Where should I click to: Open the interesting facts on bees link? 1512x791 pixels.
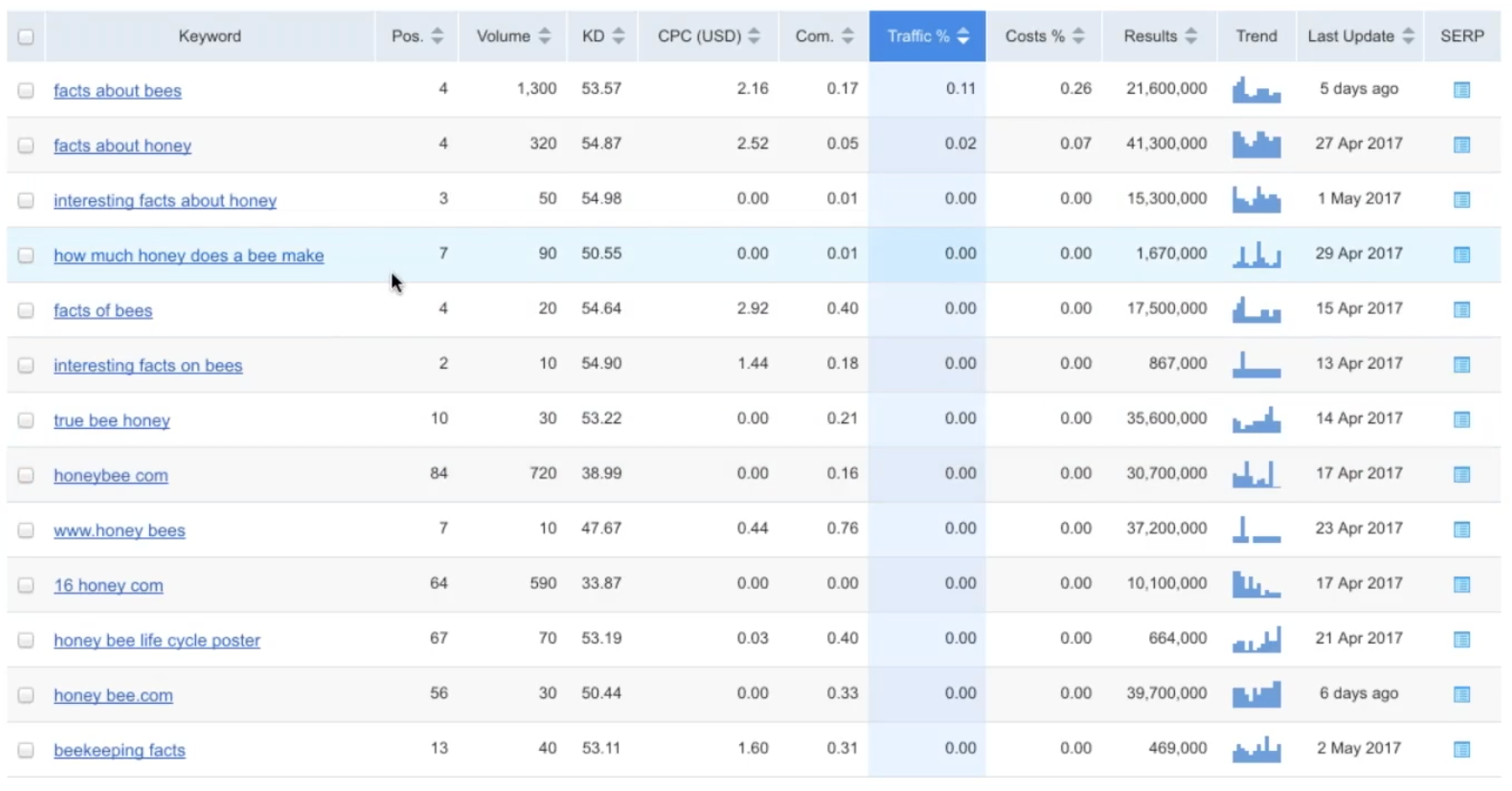click(x=148, y=366)
